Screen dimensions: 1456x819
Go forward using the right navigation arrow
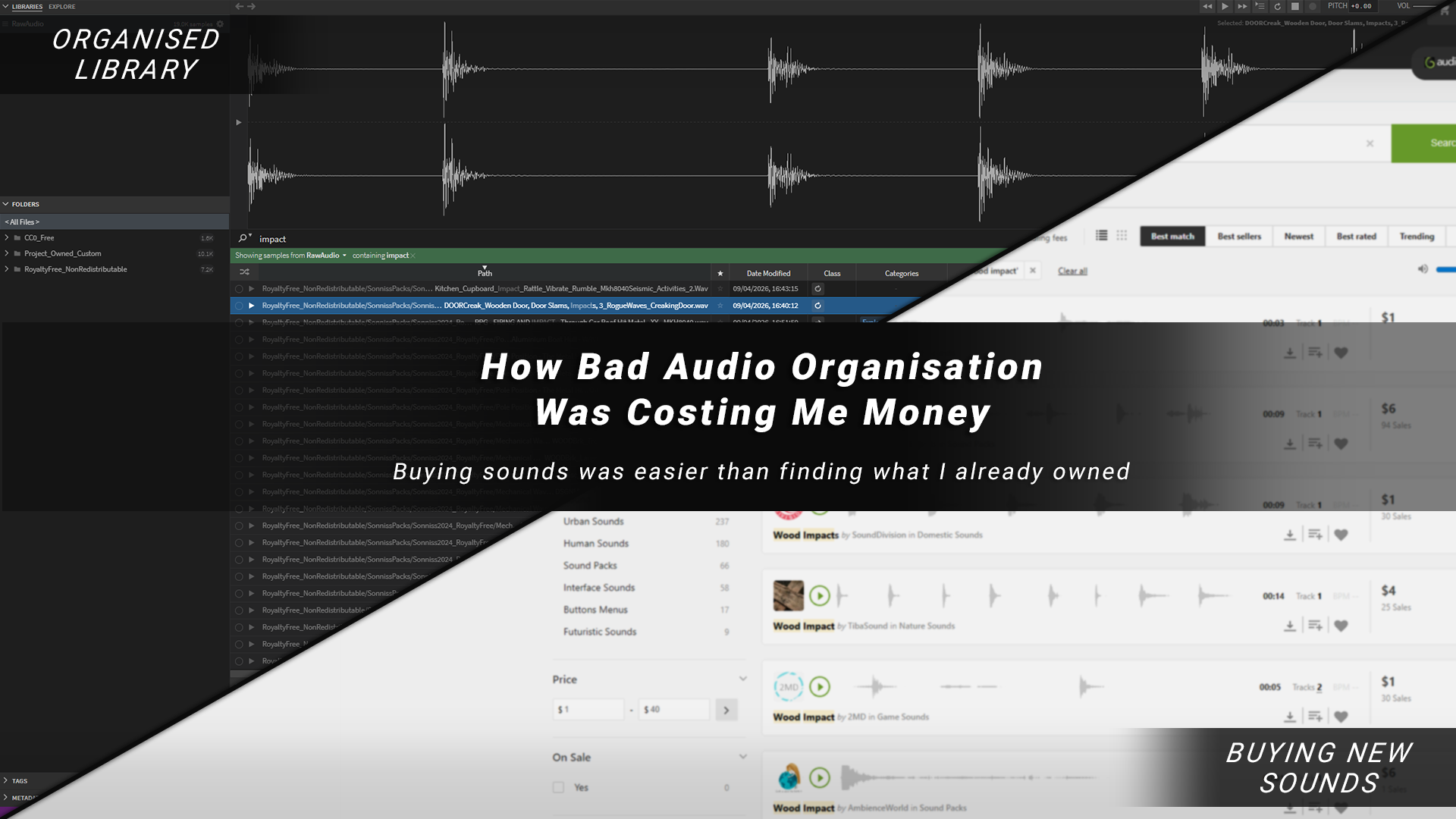click(252, 6)
